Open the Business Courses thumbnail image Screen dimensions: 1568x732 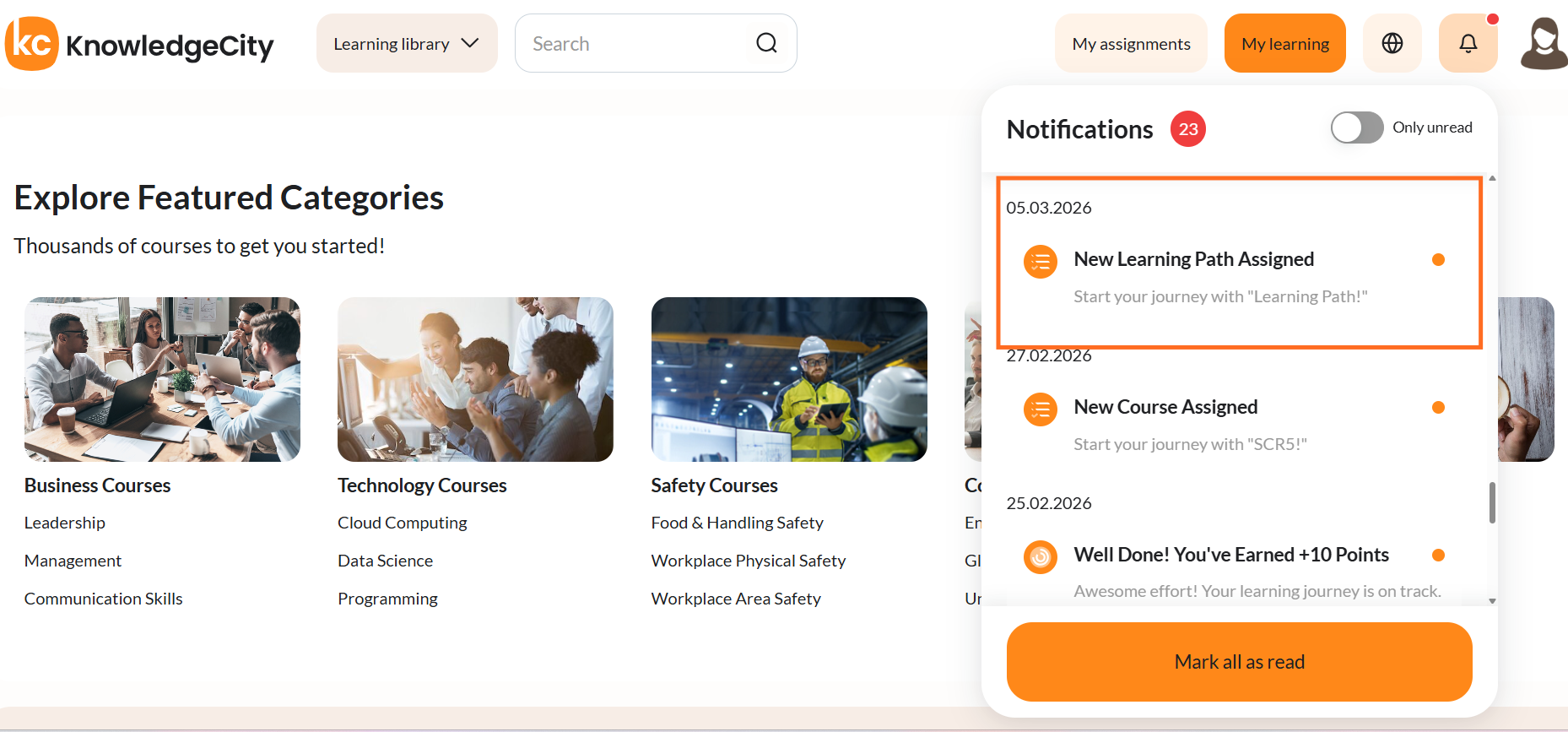click(162, 379)
